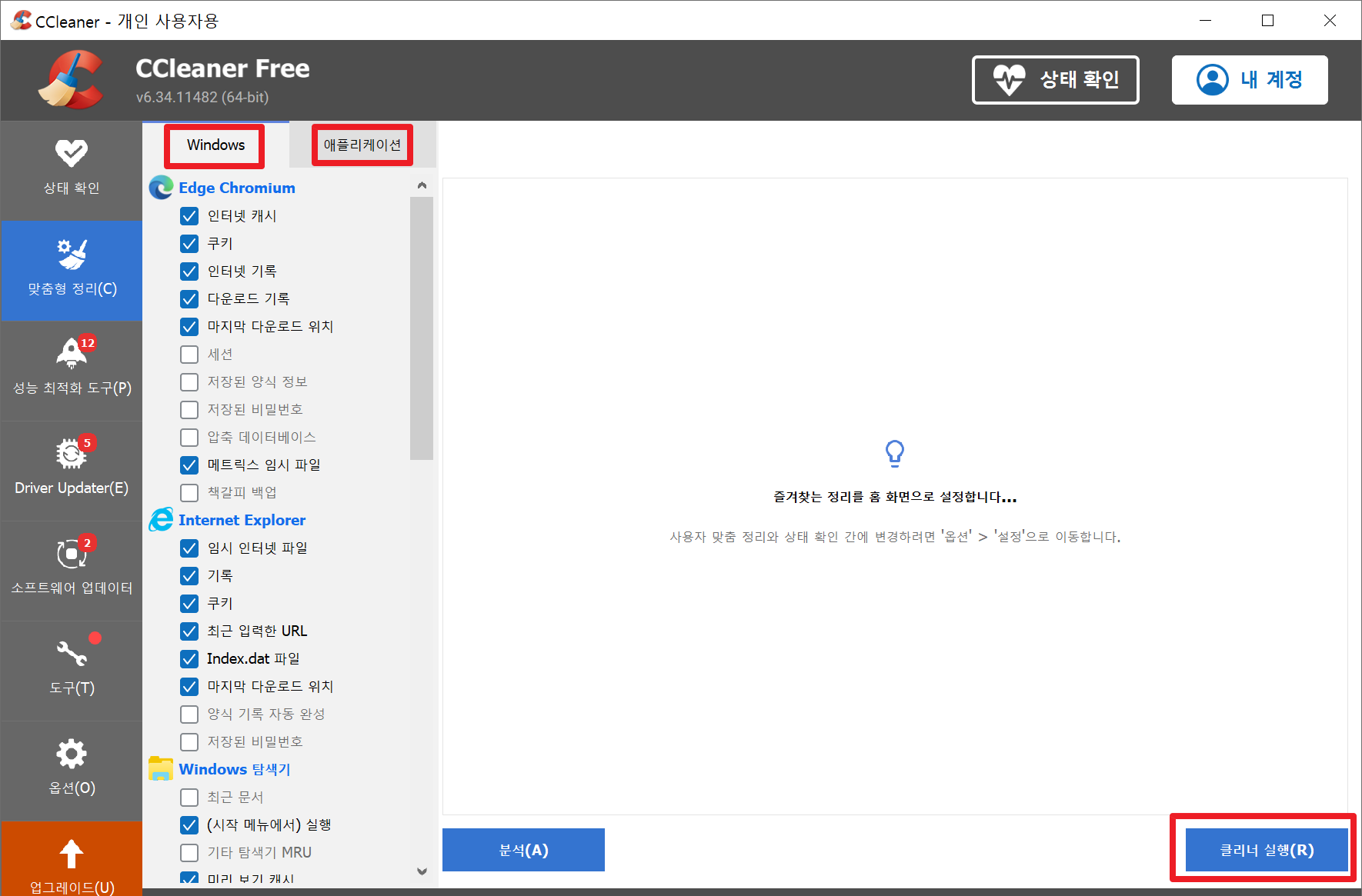This screenshot has width=1362, height=896.
Task: Click the 분석(A) button
Action: [x=523, y=849]
